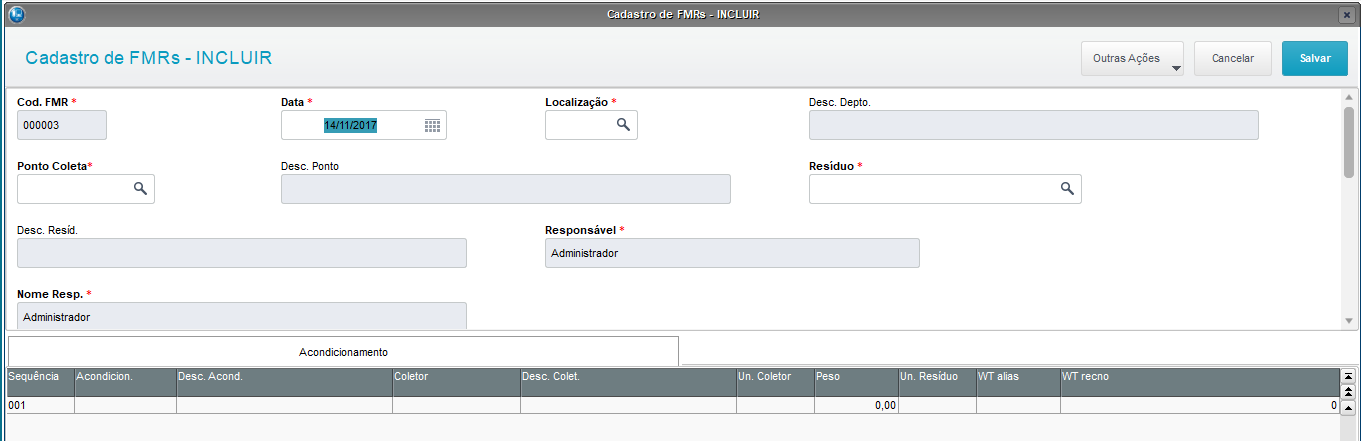Click the Resíduo text input field

coord(932,188)
